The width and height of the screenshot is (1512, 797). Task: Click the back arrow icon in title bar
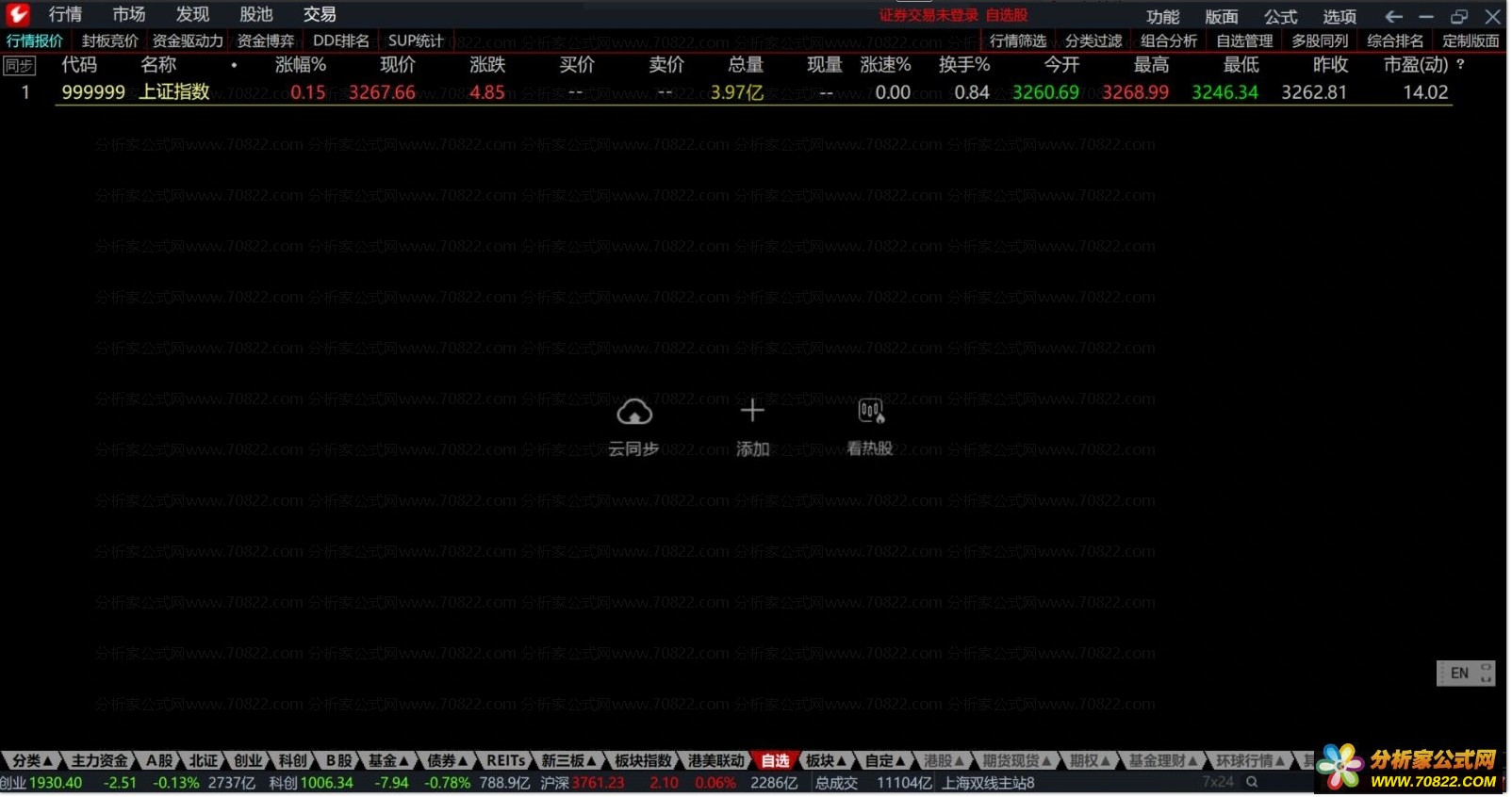click(1393, 16)
